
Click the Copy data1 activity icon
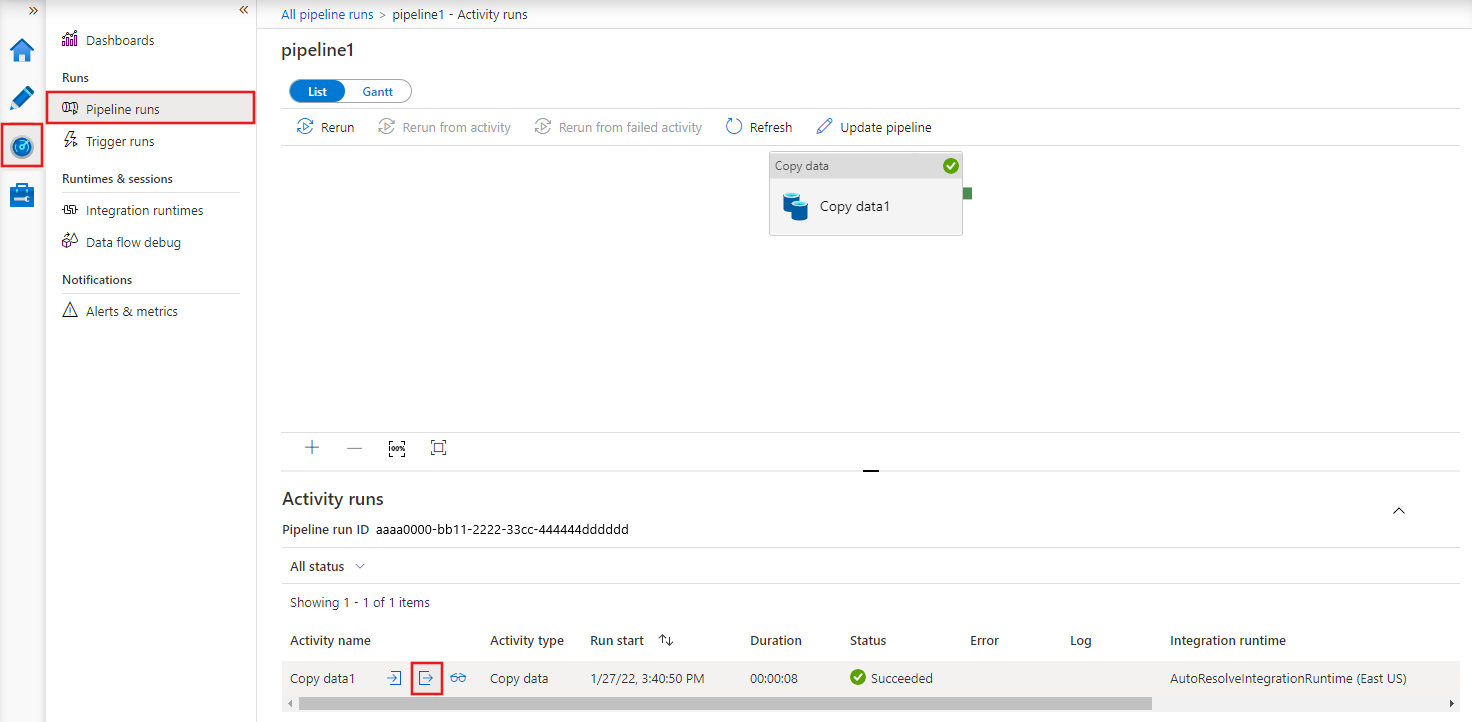coord(795,206)
